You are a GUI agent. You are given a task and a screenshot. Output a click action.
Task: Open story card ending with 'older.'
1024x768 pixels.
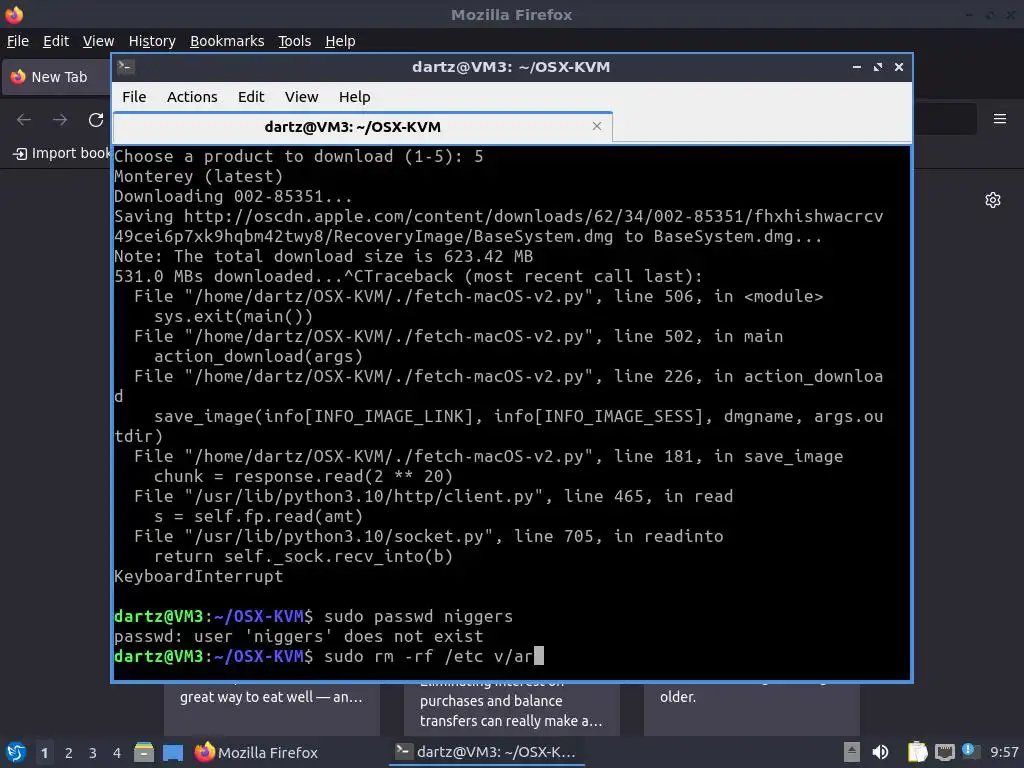coord(752,709)
